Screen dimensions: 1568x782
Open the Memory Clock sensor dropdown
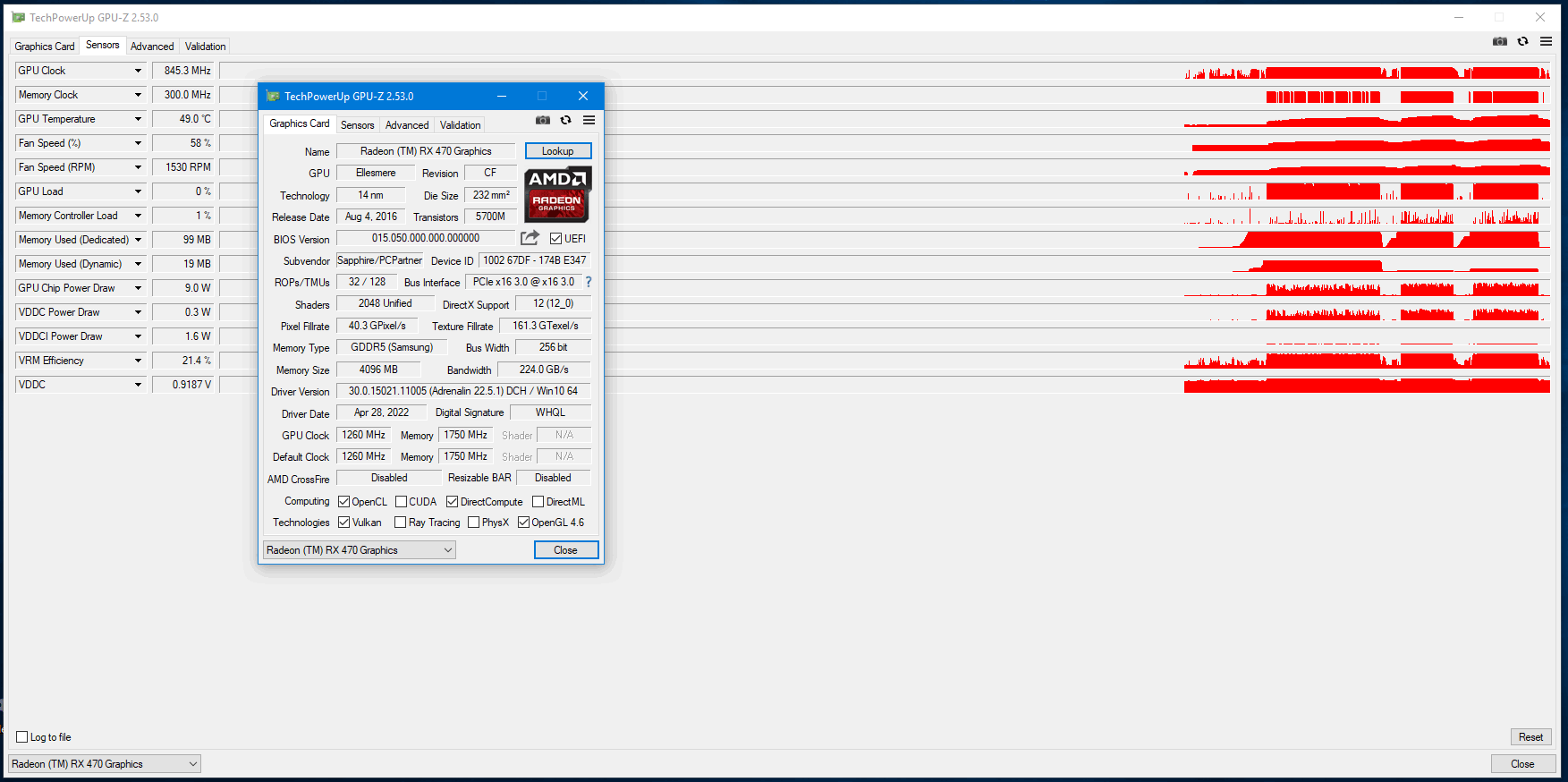138,95
